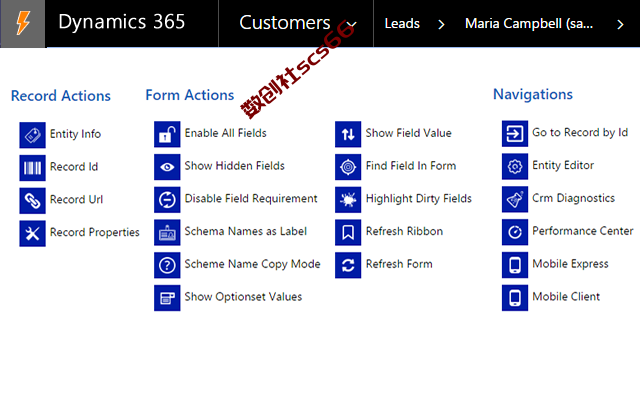
Task: Open the Mobile Express text link
Action: (570, 264)
